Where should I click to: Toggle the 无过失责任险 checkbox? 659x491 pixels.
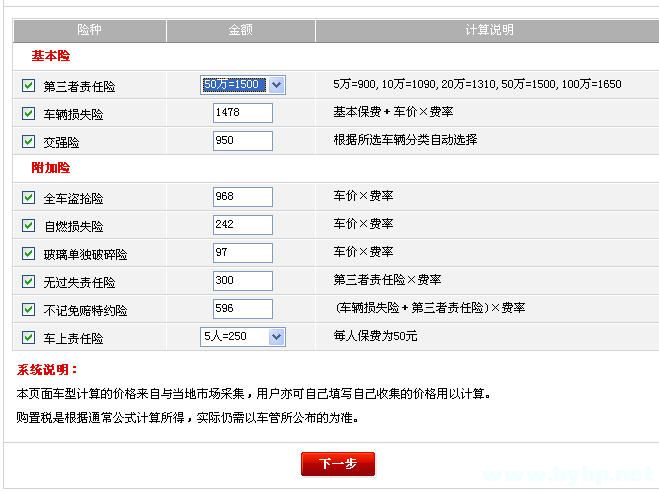[28, 282]
